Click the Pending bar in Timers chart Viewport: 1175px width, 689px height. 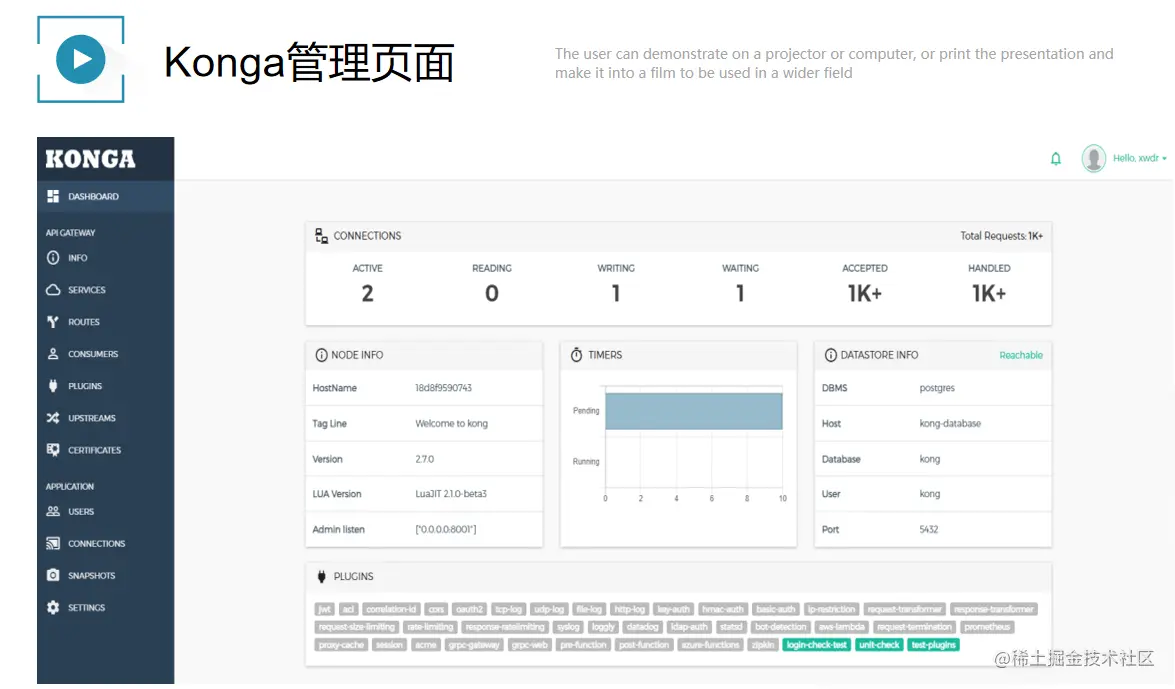pos(694,411)
